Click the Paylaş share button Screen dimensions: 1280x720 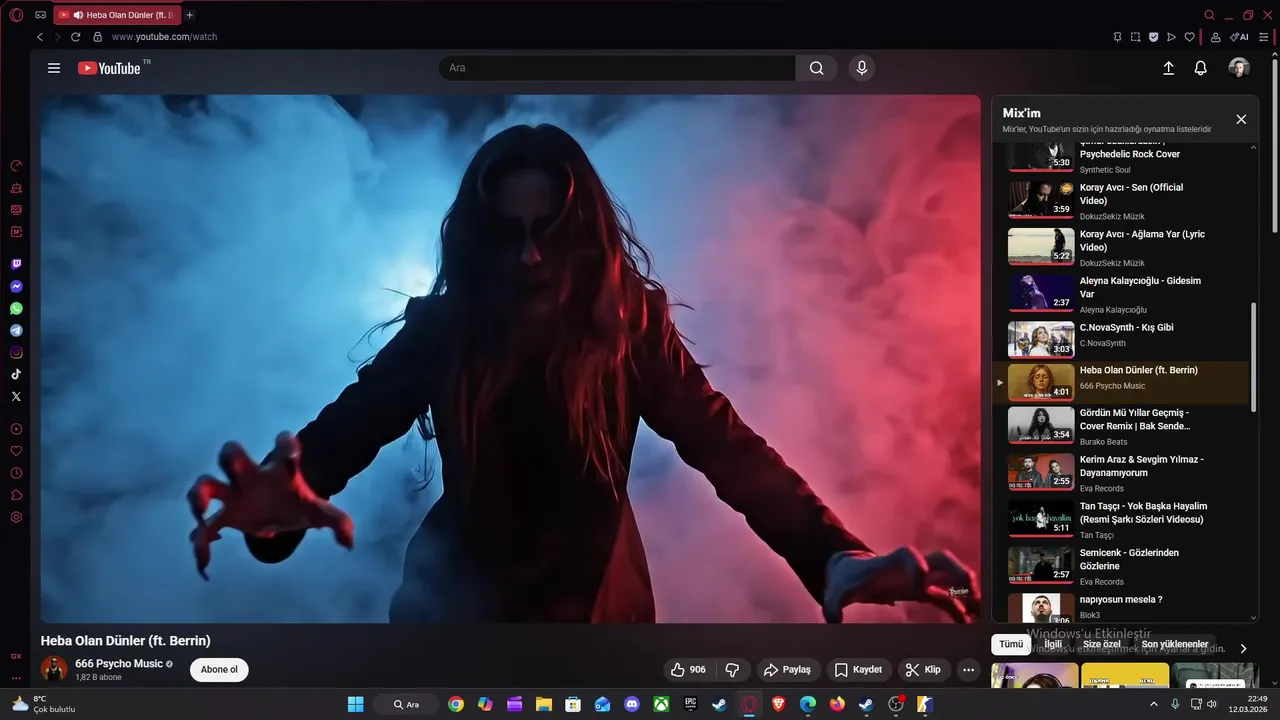tap(789, 670)
